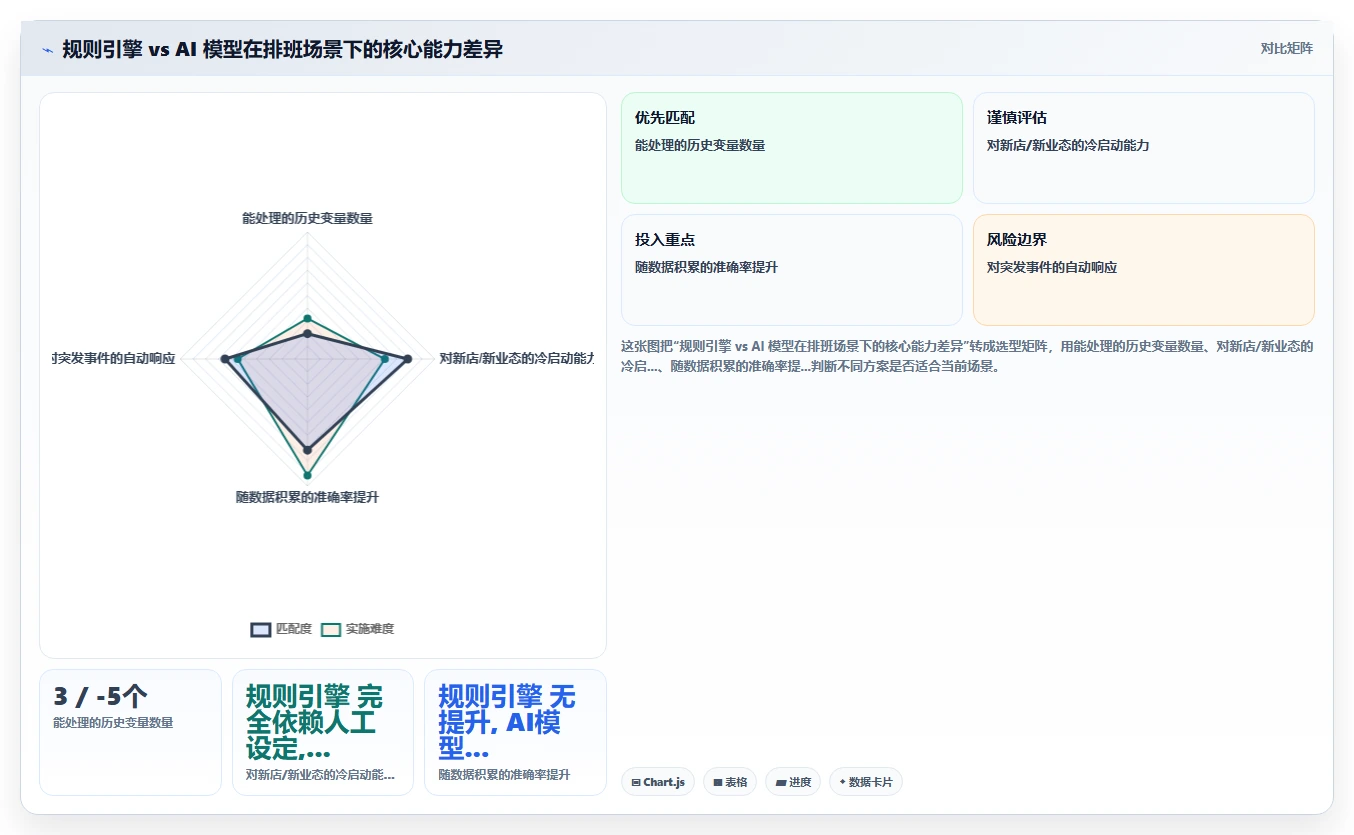1354x835 pixels.
Task: Select the 优先匹配 card heading
Action: (x=665, y=118)
